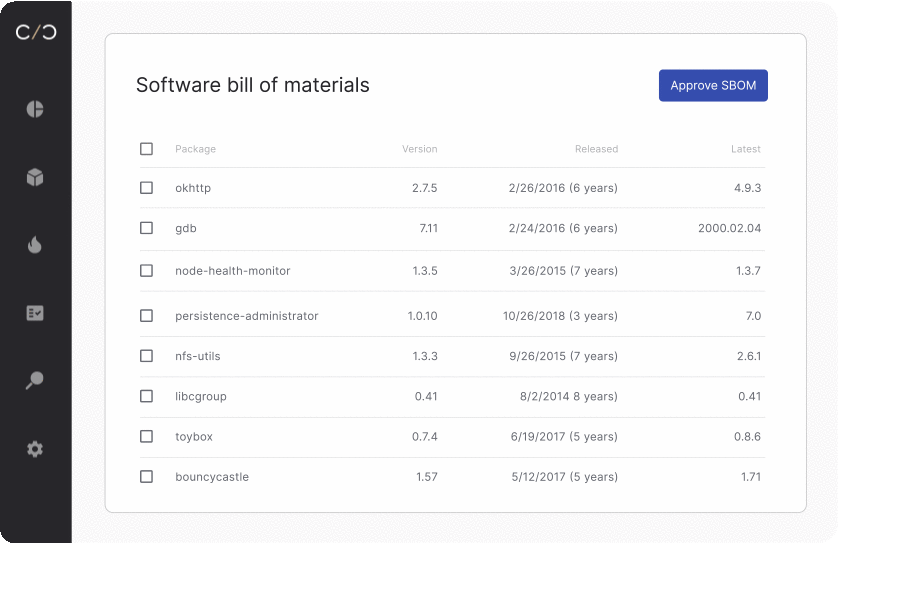Click latest version 1.71
This screenshot has height=610, width=900.
pos(751,477)
